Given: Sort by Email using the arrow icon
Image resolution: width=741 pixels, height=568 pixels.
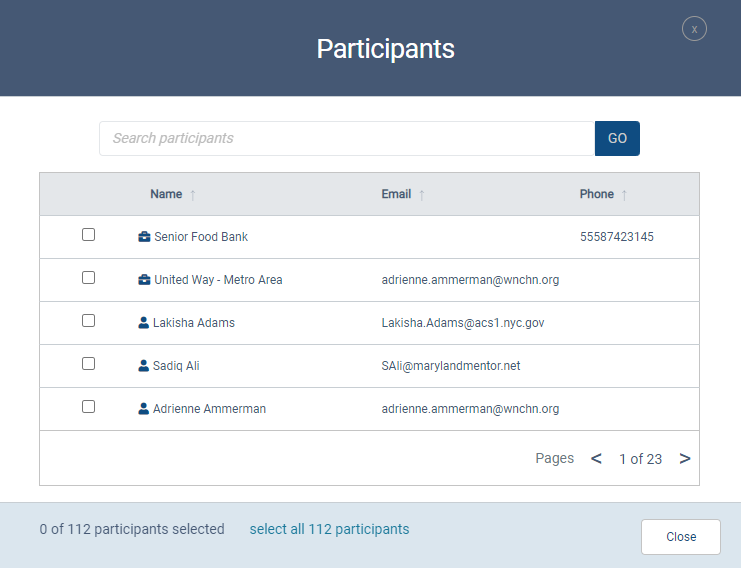Looking at the screenshot, I should [422, 195].
